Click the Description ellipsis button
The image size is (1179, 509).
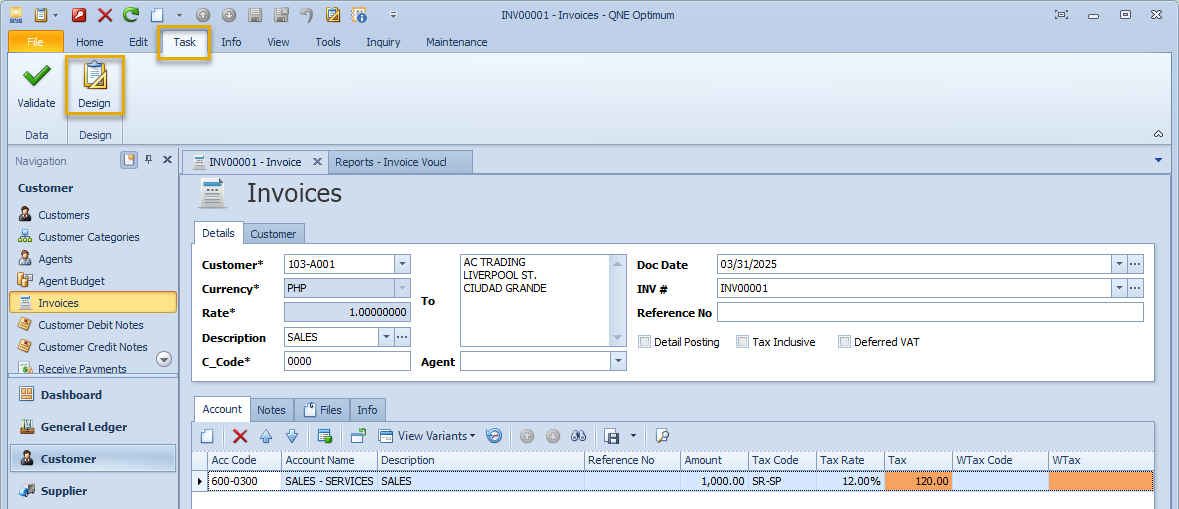(402, 337)
